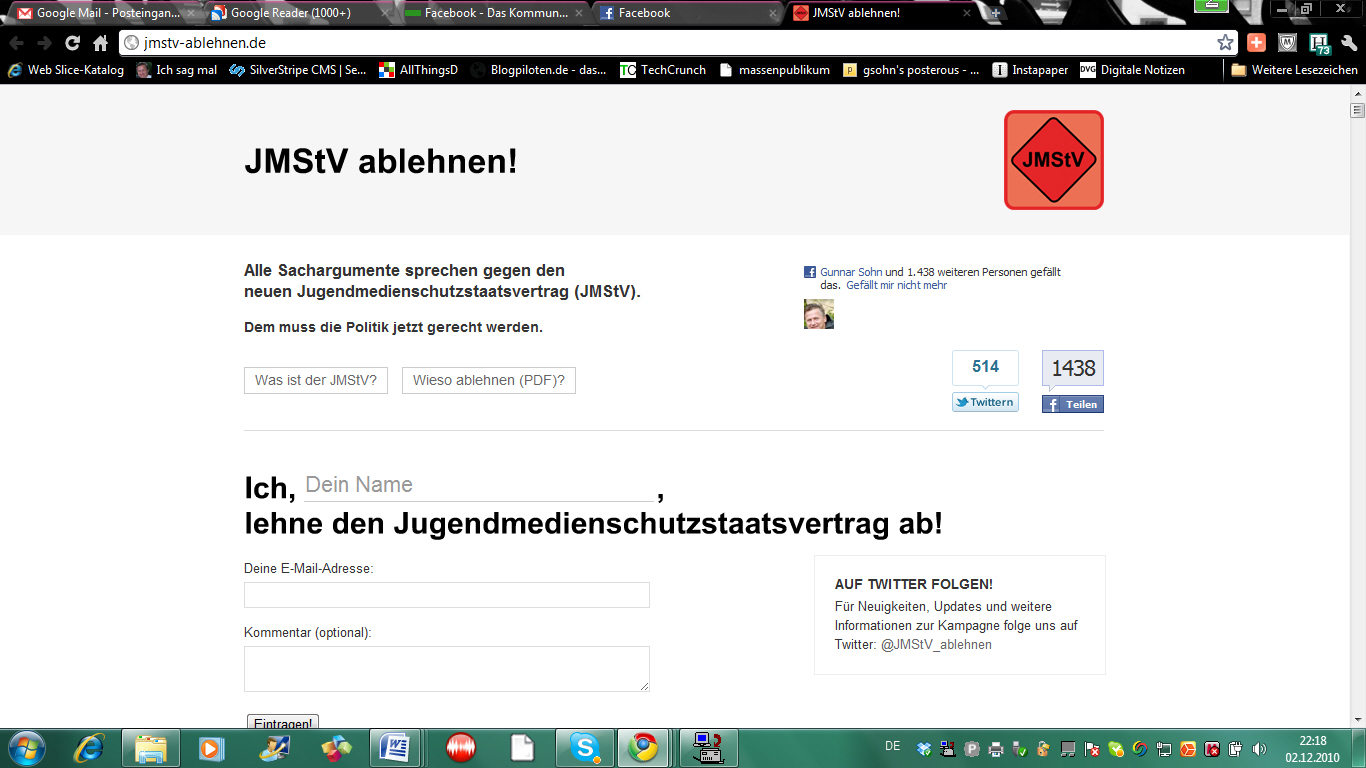Click the orange plus extension icon
Screen dimensions: 1366x768
1257,43
